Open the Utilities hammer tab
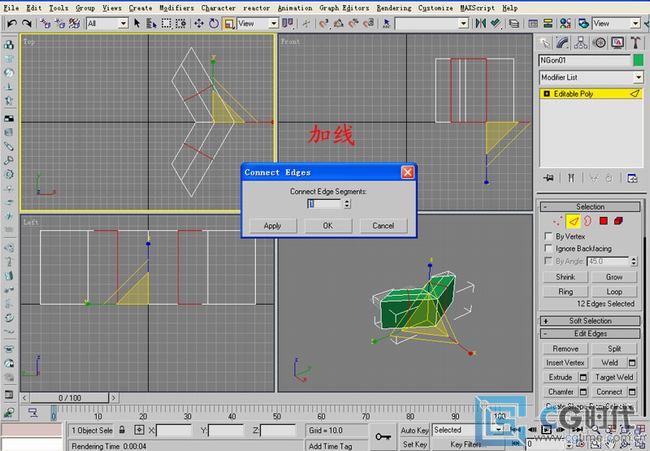This screenshot has width=650, height=451. pyautogui.click(x=635, y=43)
